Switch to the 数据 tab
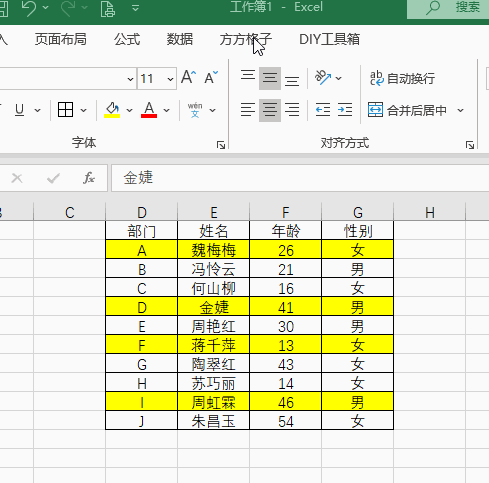 (x=180, y=39)
